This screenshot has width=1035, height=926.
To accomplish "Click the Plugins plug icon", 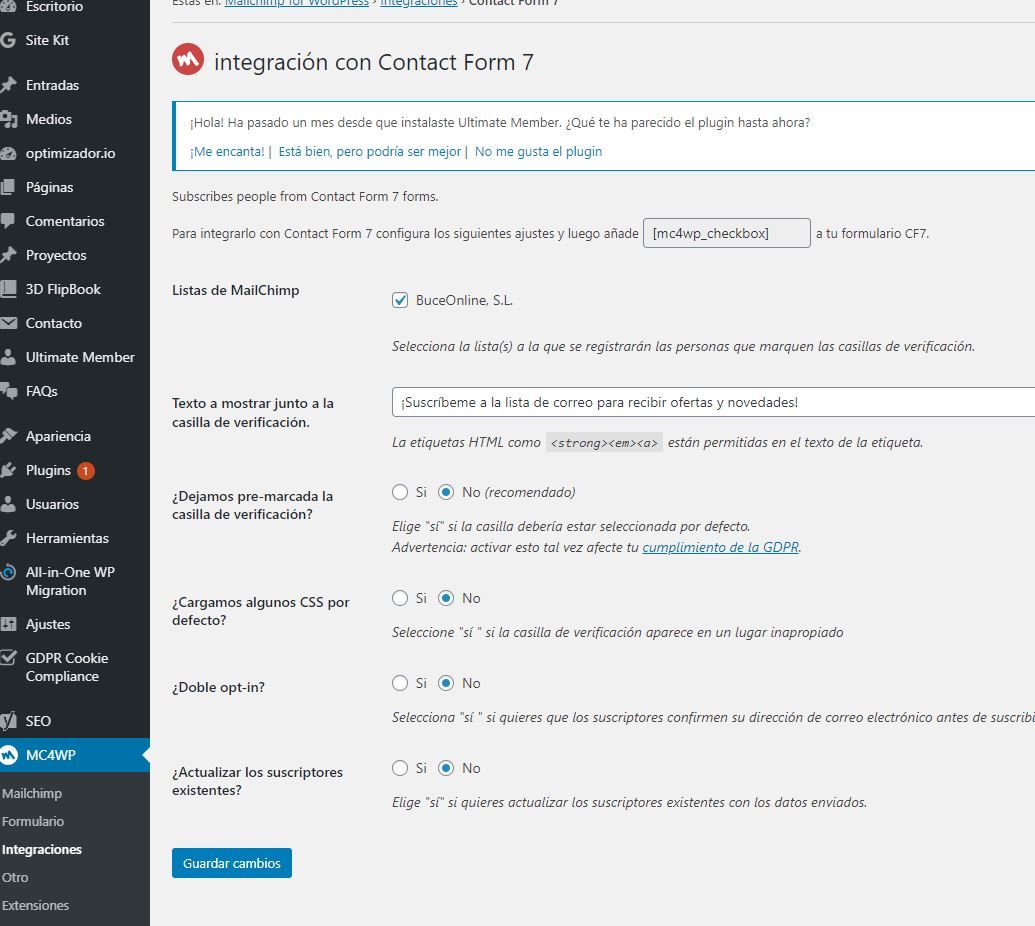I will pyautogui.click(x=9, y=471).
